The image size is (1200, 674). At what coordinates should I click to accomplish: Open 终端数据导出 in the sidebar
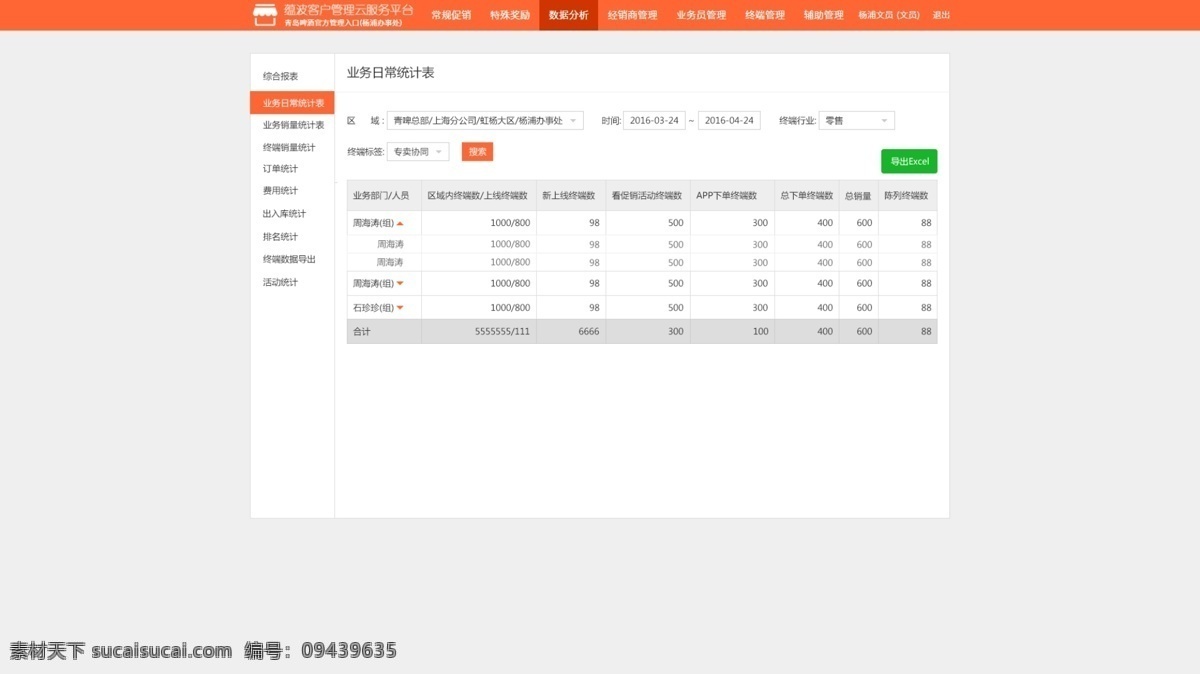[x=289, y=259]
